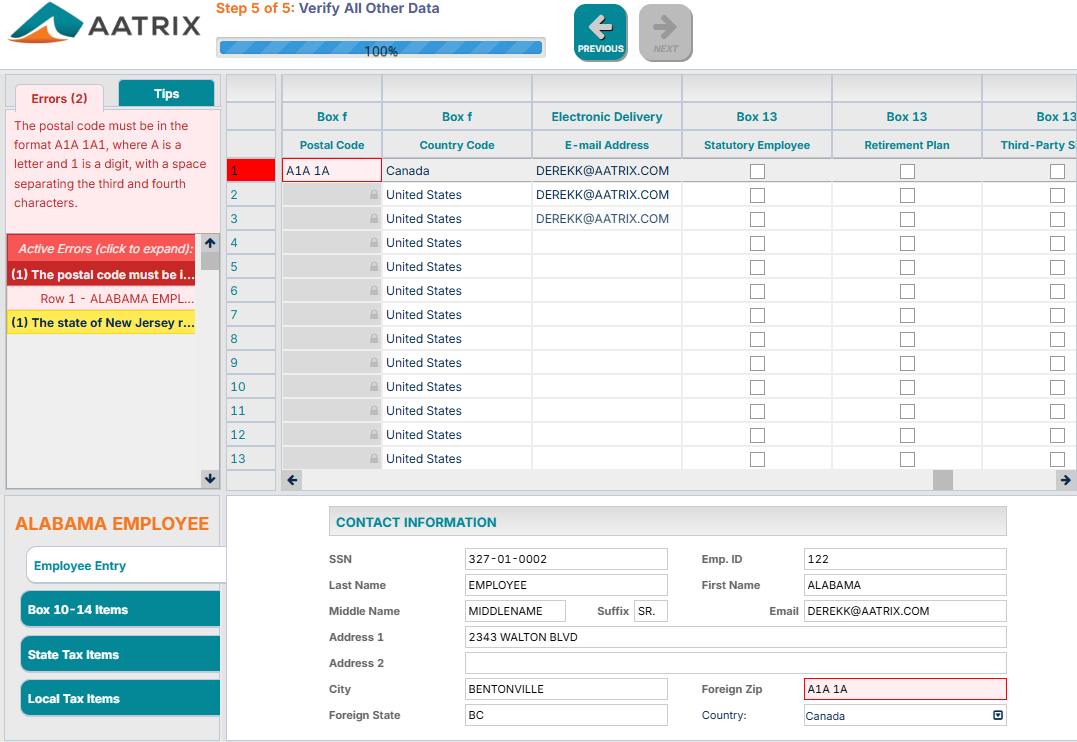Click row 1 email DEREKK@AATRIX.COM cell

coord(606,170)
